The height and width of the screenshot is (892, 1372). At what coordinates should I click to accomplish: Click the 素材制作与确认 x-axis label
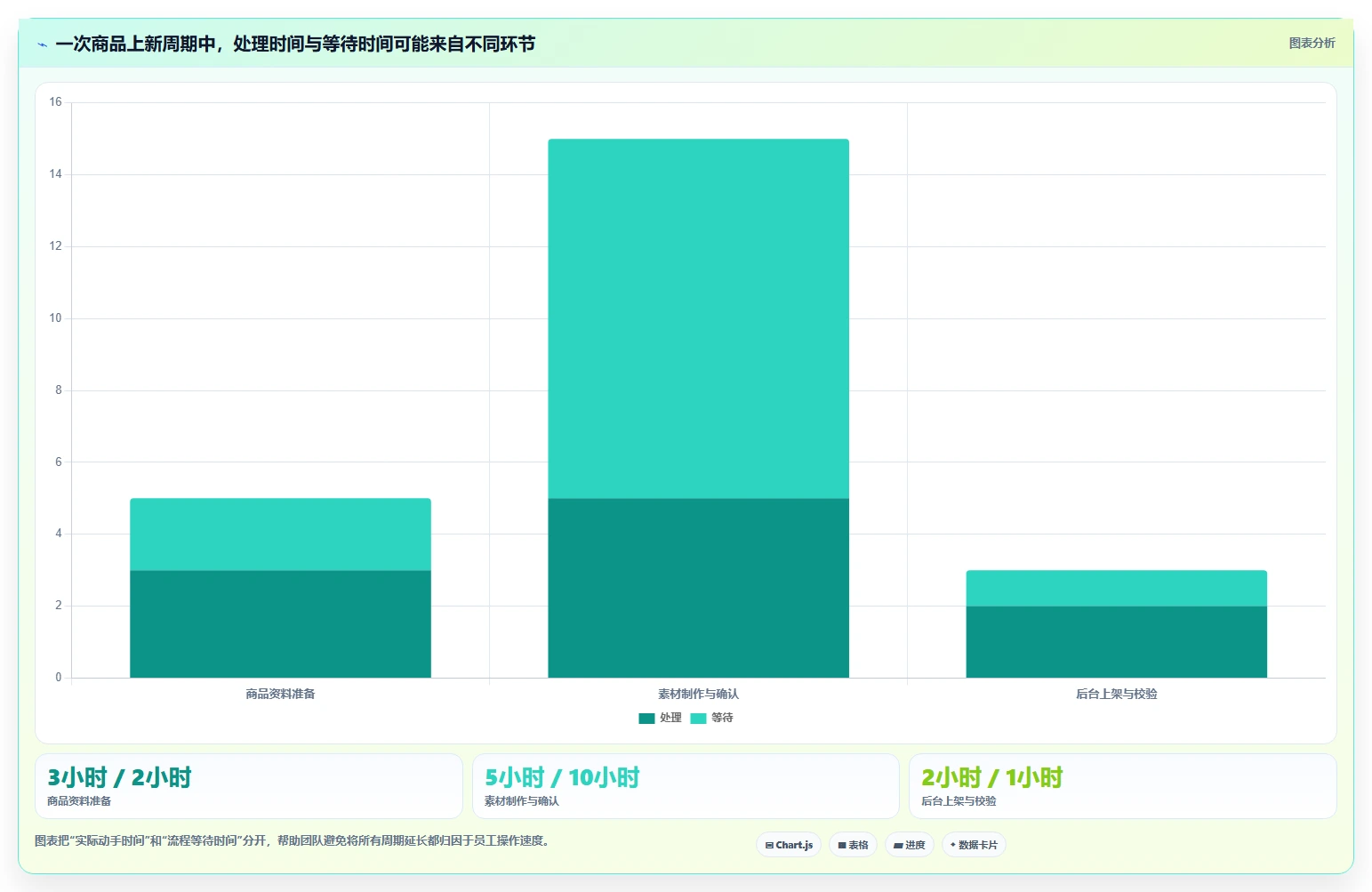pyautogui.click(x=698, y=694)
